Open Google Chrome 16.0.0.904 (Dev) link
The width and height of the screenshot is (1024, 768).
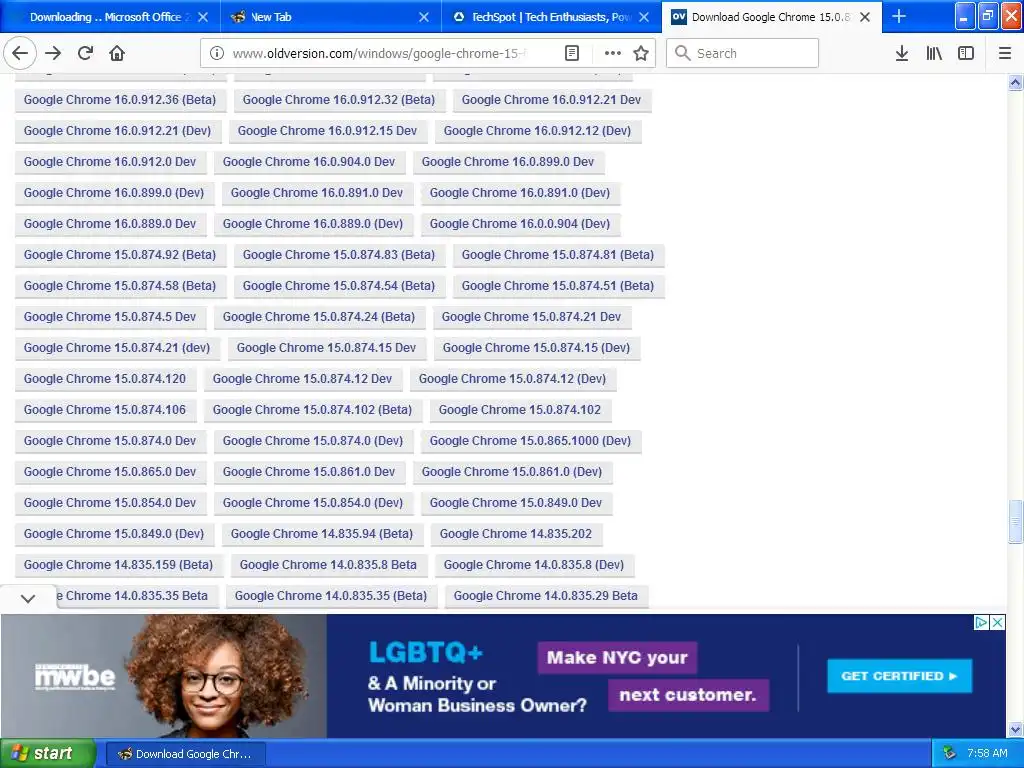click(520, 224)
